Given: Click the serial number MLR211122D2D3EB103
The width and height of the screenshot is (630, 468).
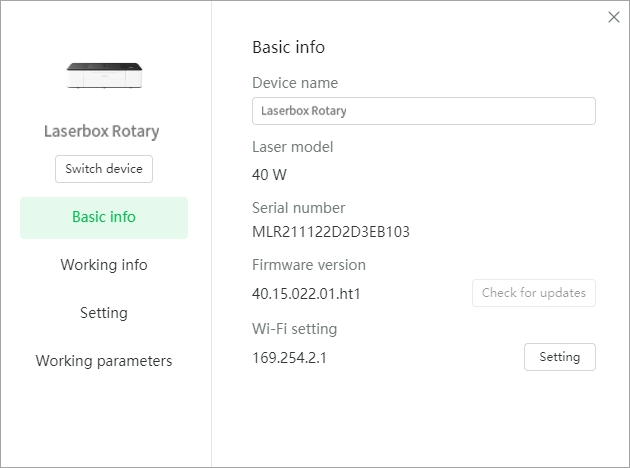Looking at the screenshot, I should point(331,232).
